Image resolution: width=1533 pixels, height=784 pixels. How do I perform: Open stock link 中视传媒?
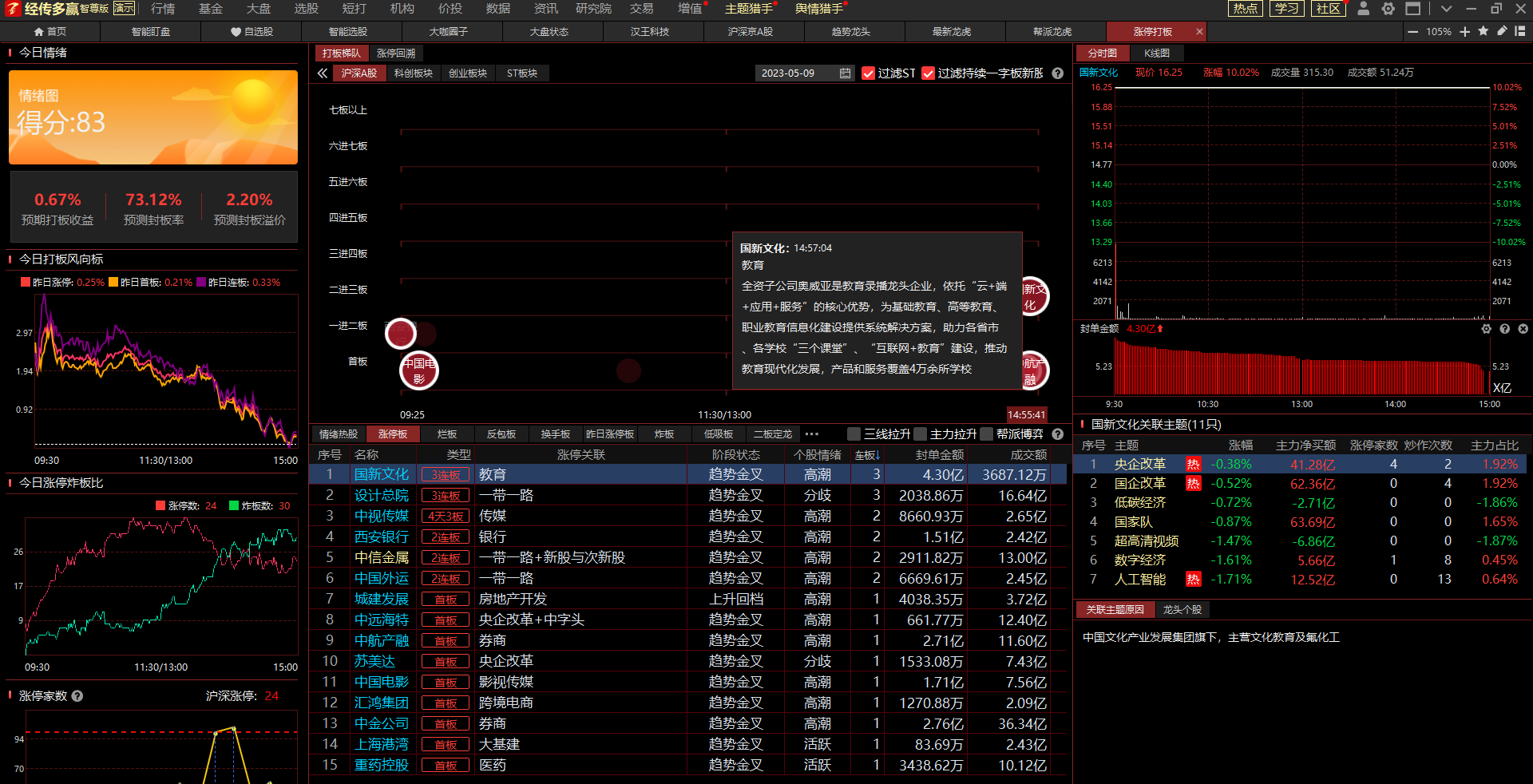click(382, 516)
